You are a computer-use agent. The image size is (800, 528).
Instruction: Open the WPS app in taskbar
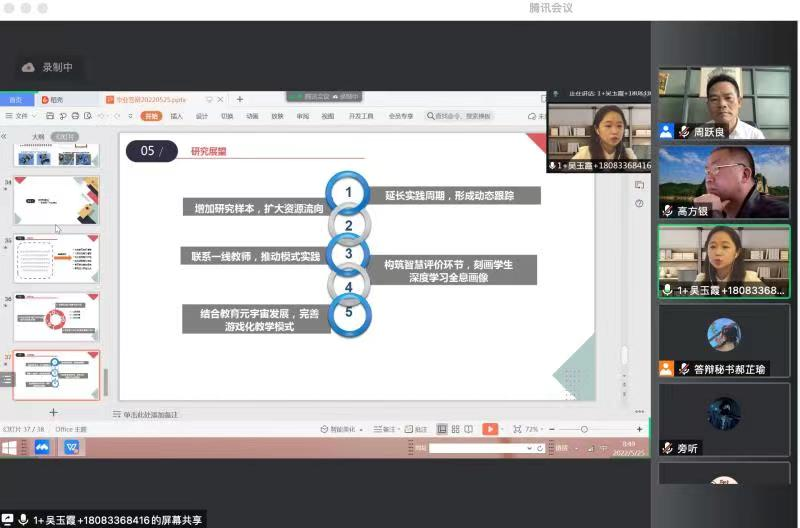[x=72, y=447]
